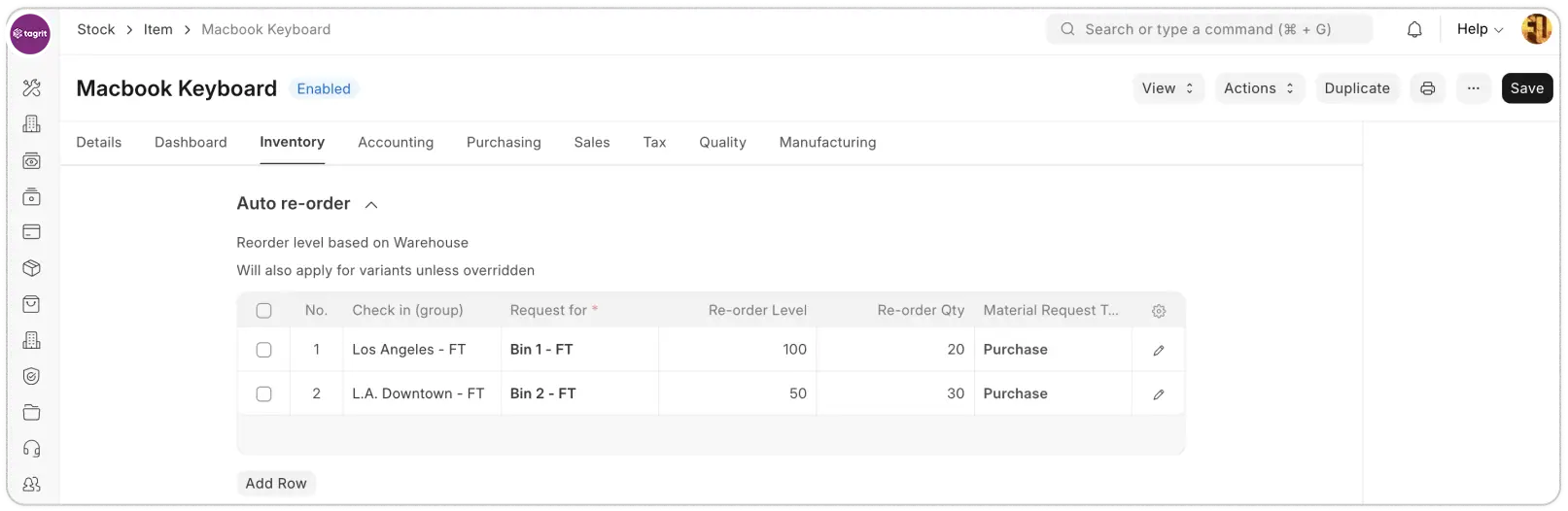
Task: Click the notification bell icon
Action: pyautogui.click(x=1414, y=30)
